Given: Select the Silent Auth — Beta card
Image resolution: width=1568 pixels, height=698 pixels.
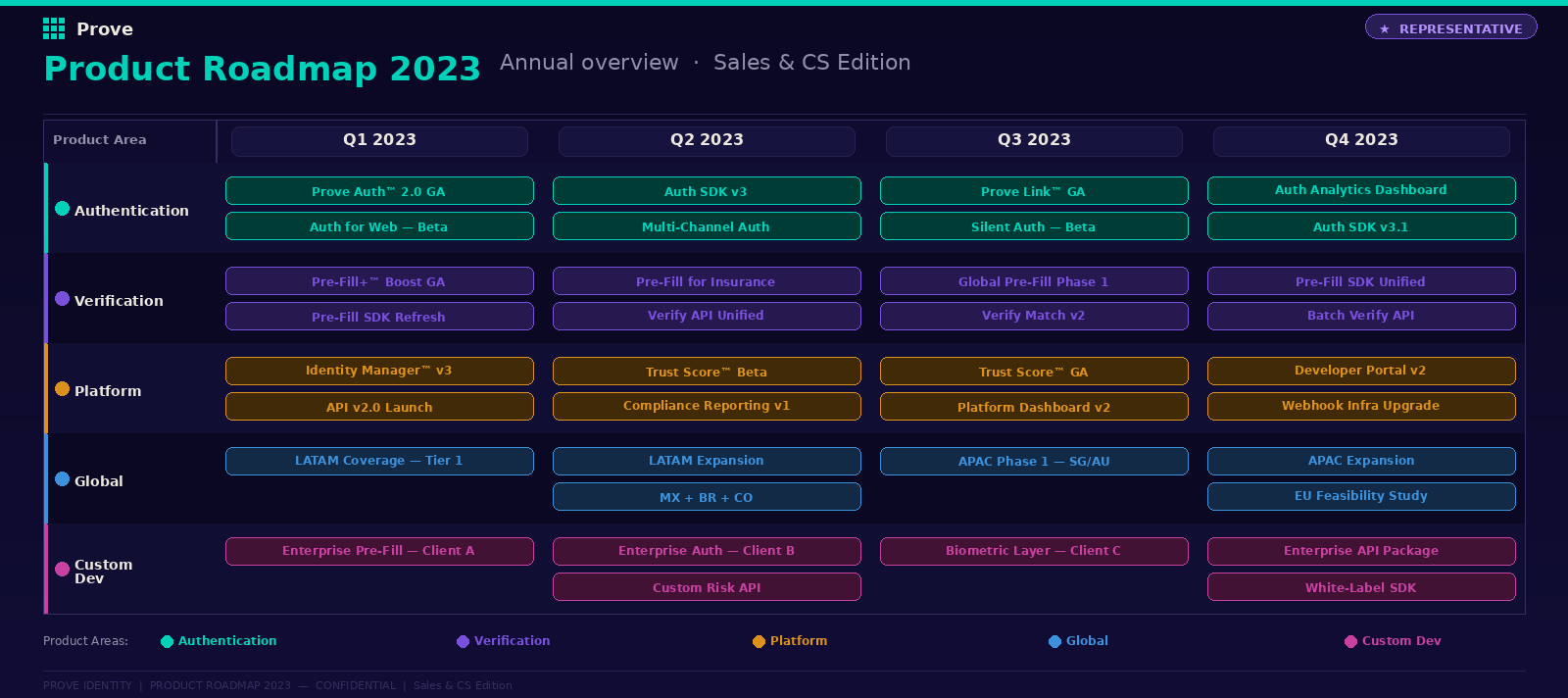Looking at the screenshot, I should pos(1034,226).
